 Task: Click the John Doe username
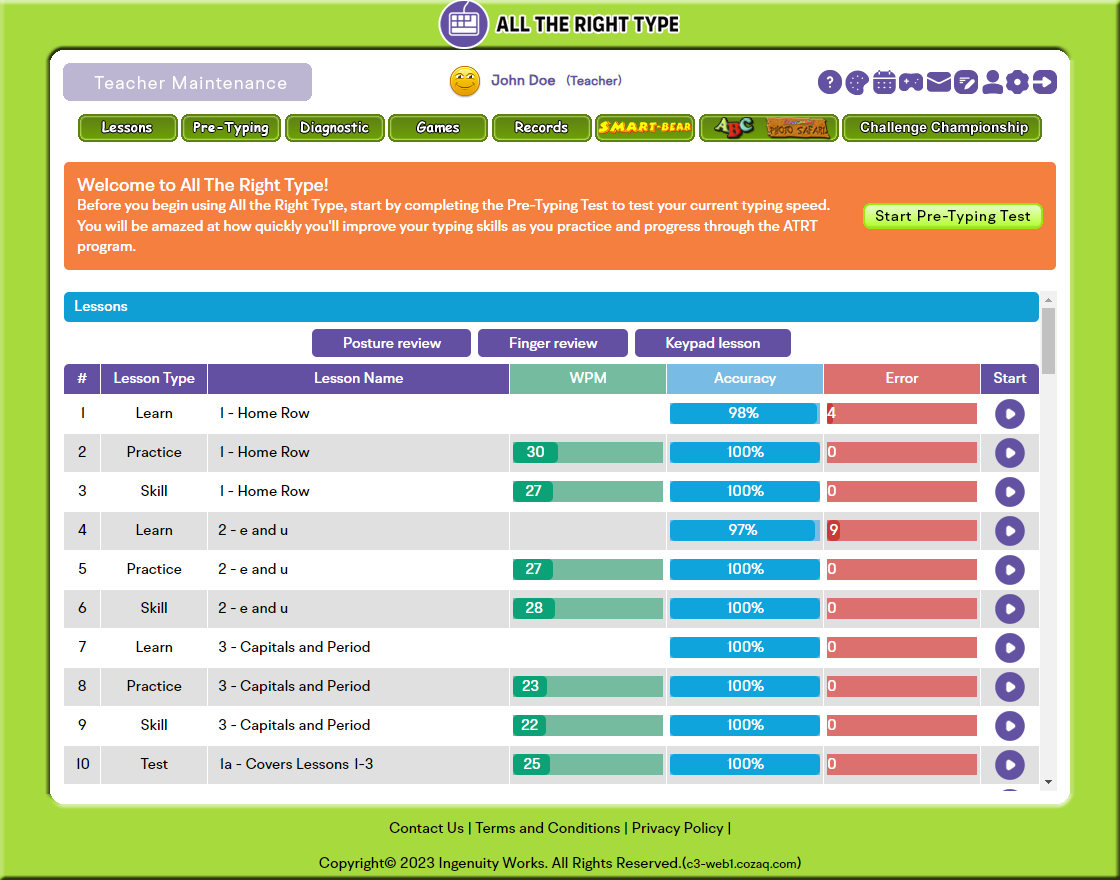(x=523, y=81)
